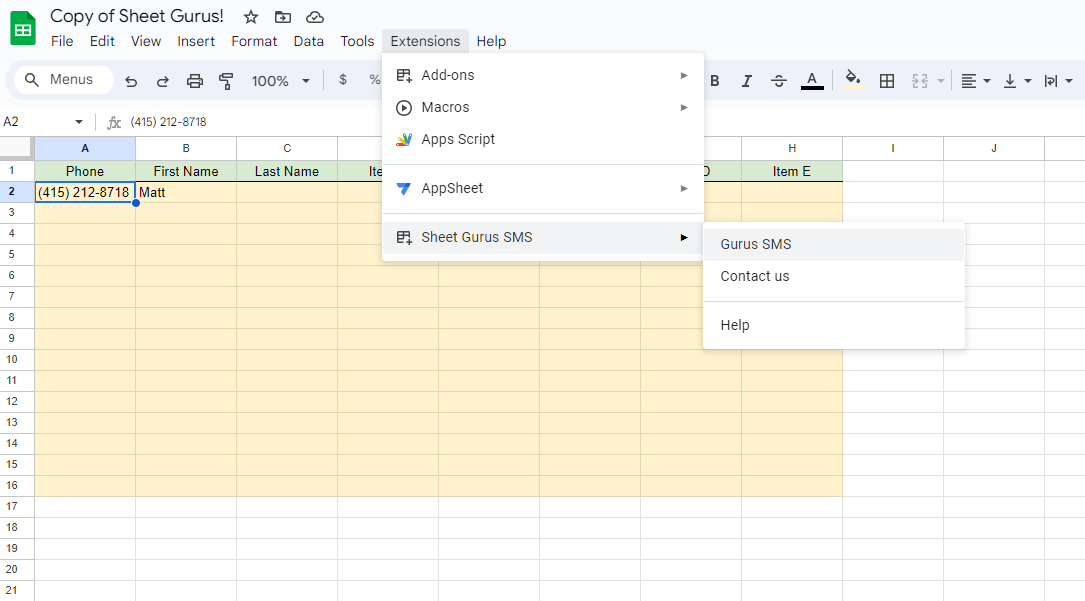1085x601 pixels.
Task: Select row 17 header
Action: pyautogui.click(x=17, y=506)
